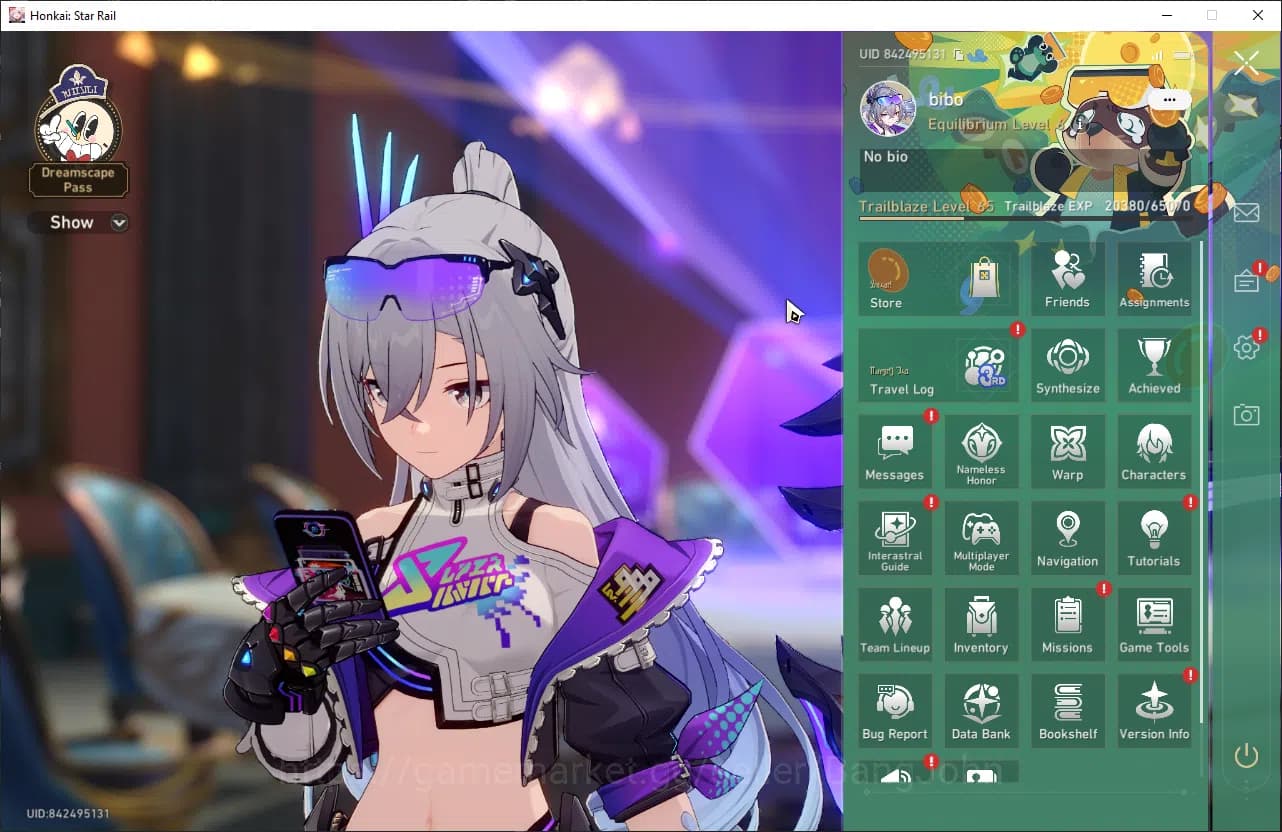Enter Photo Mode with the camera icon
This screenshot has width=1282, height=832.
(1245, 415)
